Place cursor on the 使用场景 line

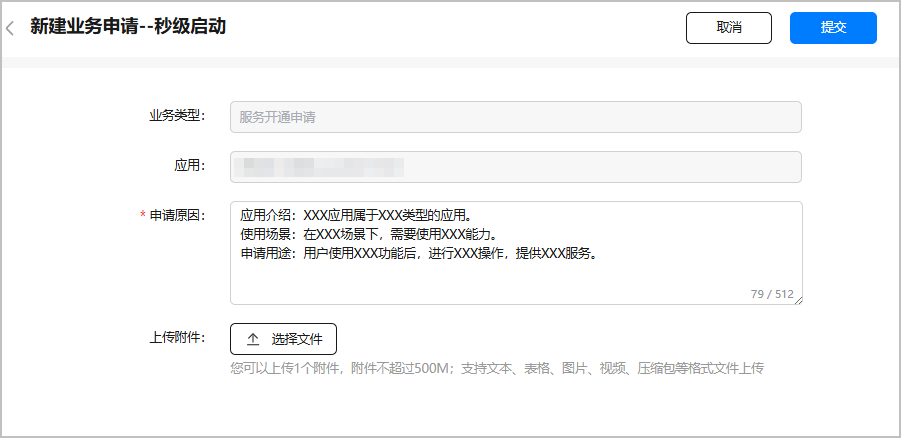368,235
